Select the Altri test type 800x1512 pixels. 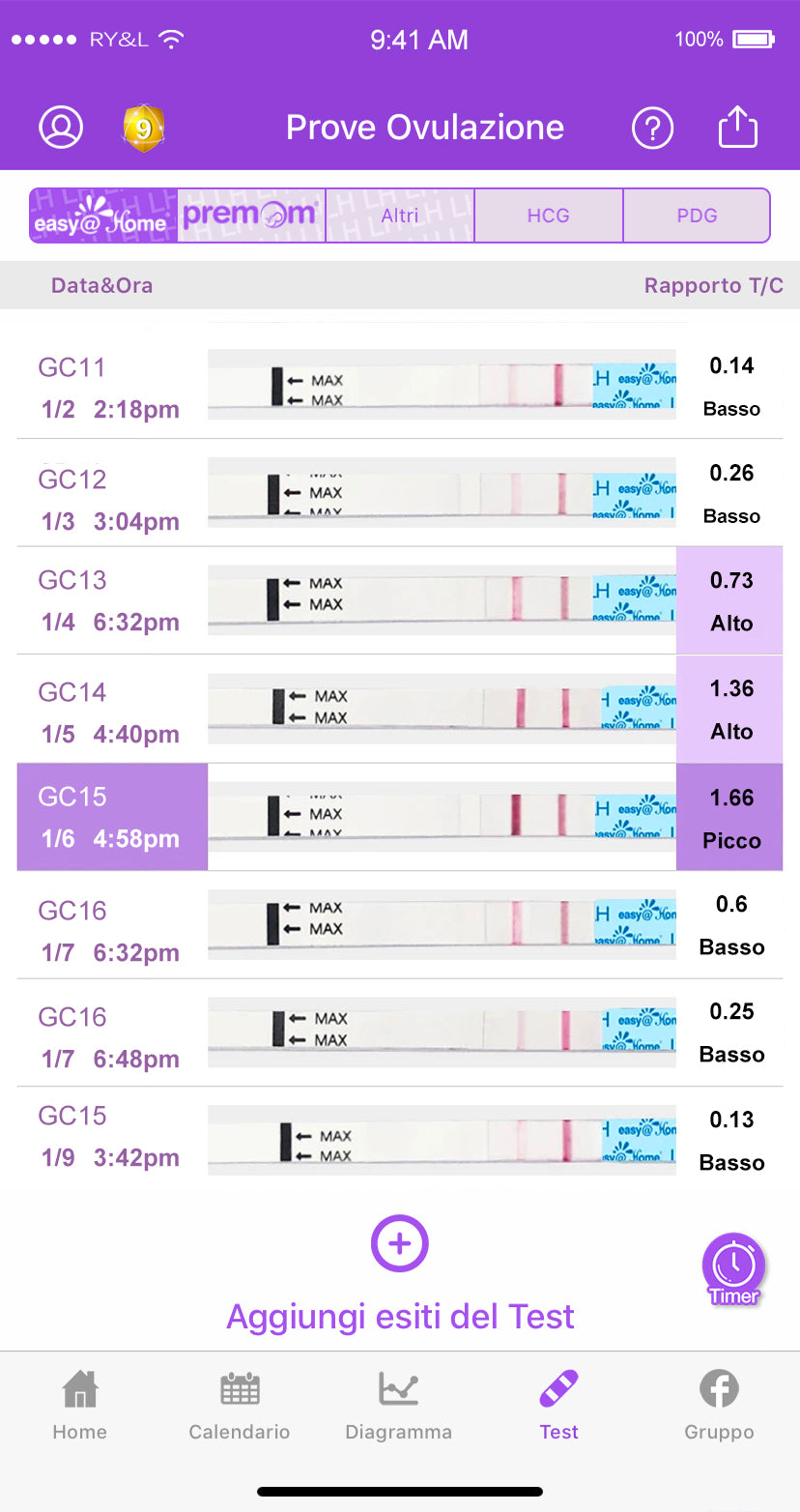(400, 216)
